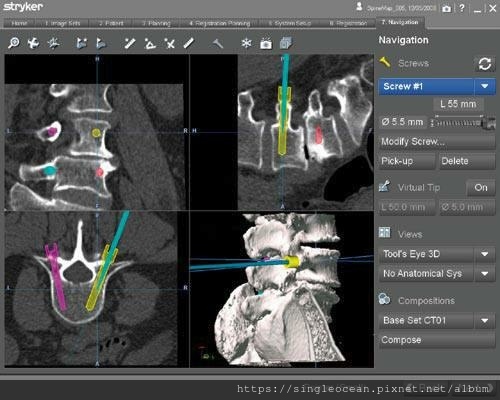Click the Compositions spheres icon
Image resolution: width=500 pixels, height=400 pixels.
click(x=384, y=299)
